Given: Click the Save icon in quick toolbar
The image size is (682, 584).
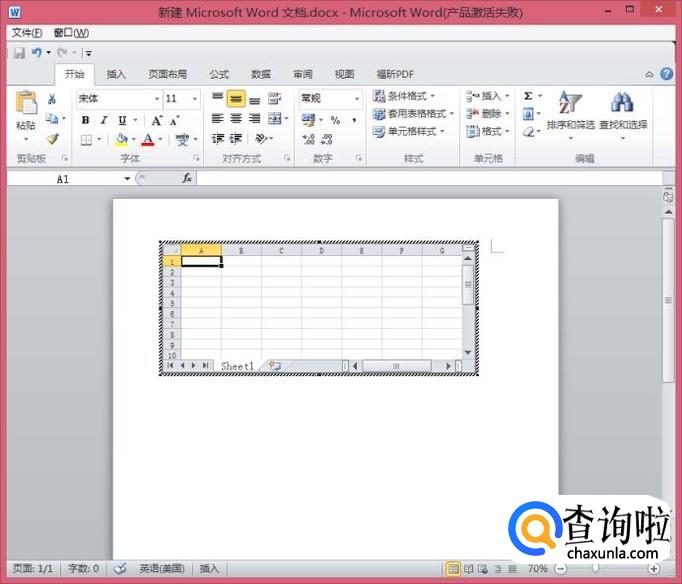Looking at the screenshot, I should 20,53.
